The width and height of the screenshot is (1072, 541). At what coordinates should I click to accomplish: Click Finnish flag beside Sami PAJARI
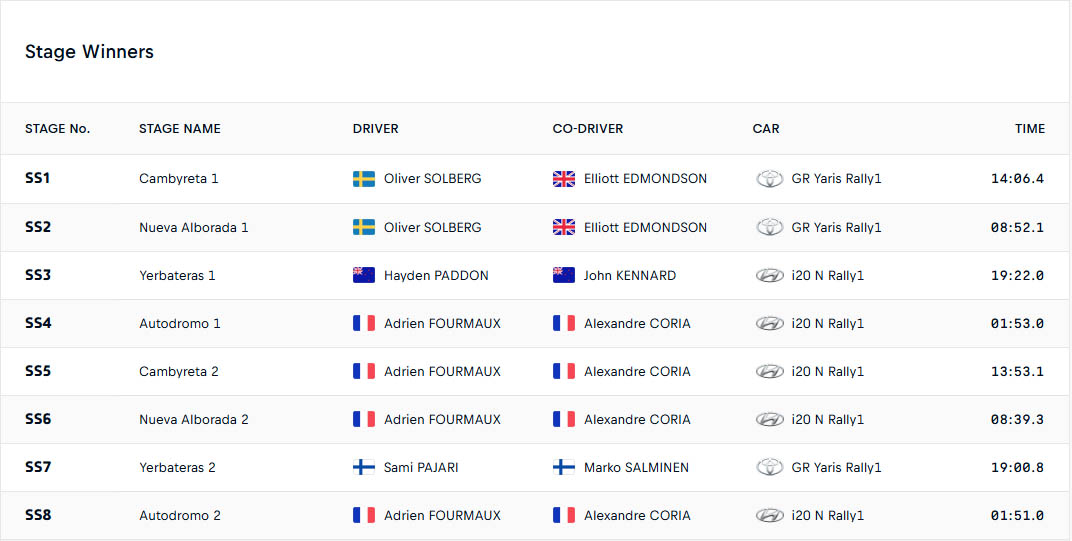pos(364,467)
